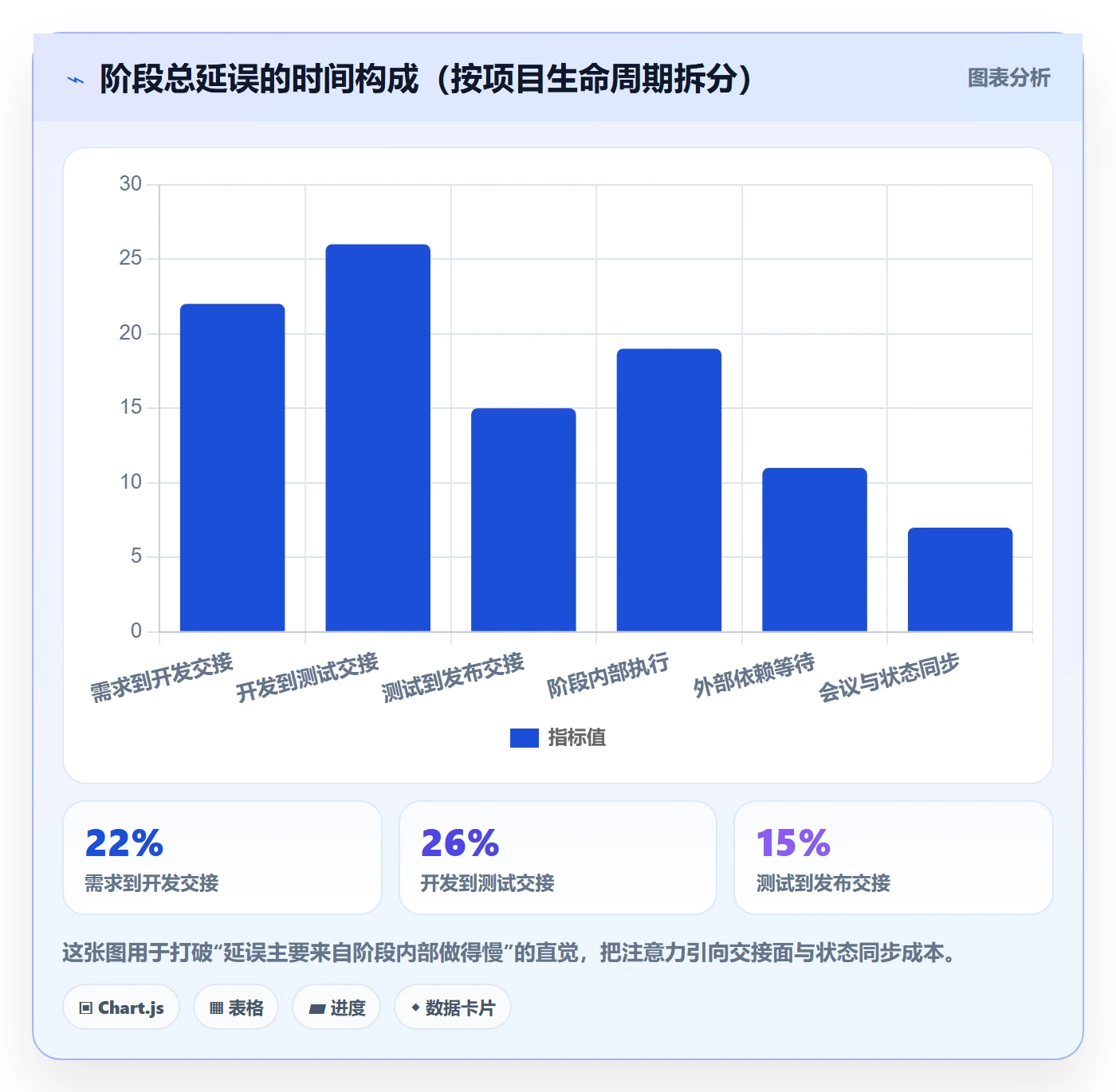Select the 会议与状态同步 bar in chart
Viewport: 1116px width, 1092px height.
click(960, 579)
